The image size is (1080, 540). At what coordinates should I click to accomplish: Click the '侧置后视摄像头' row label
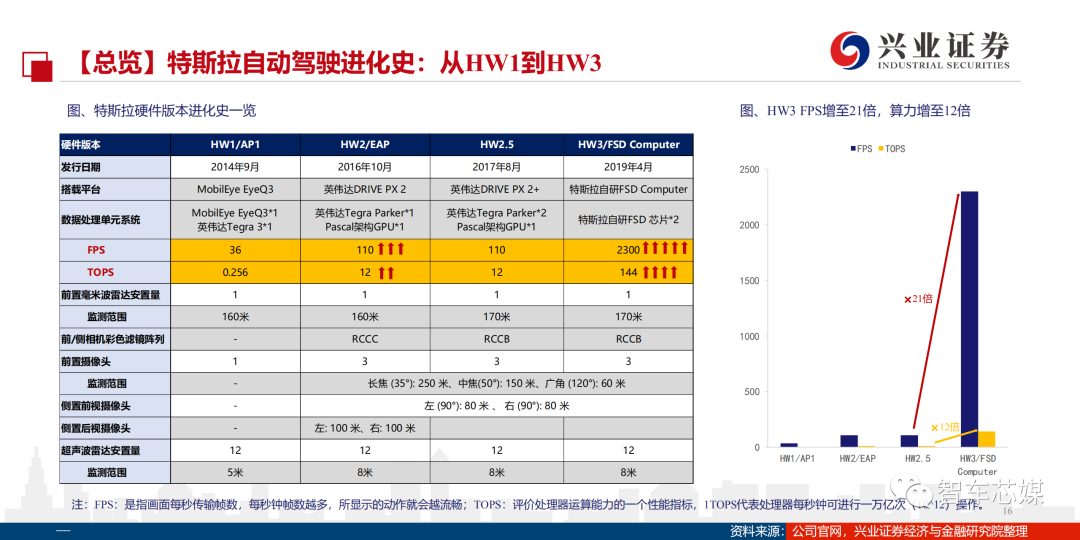(114, 428)
